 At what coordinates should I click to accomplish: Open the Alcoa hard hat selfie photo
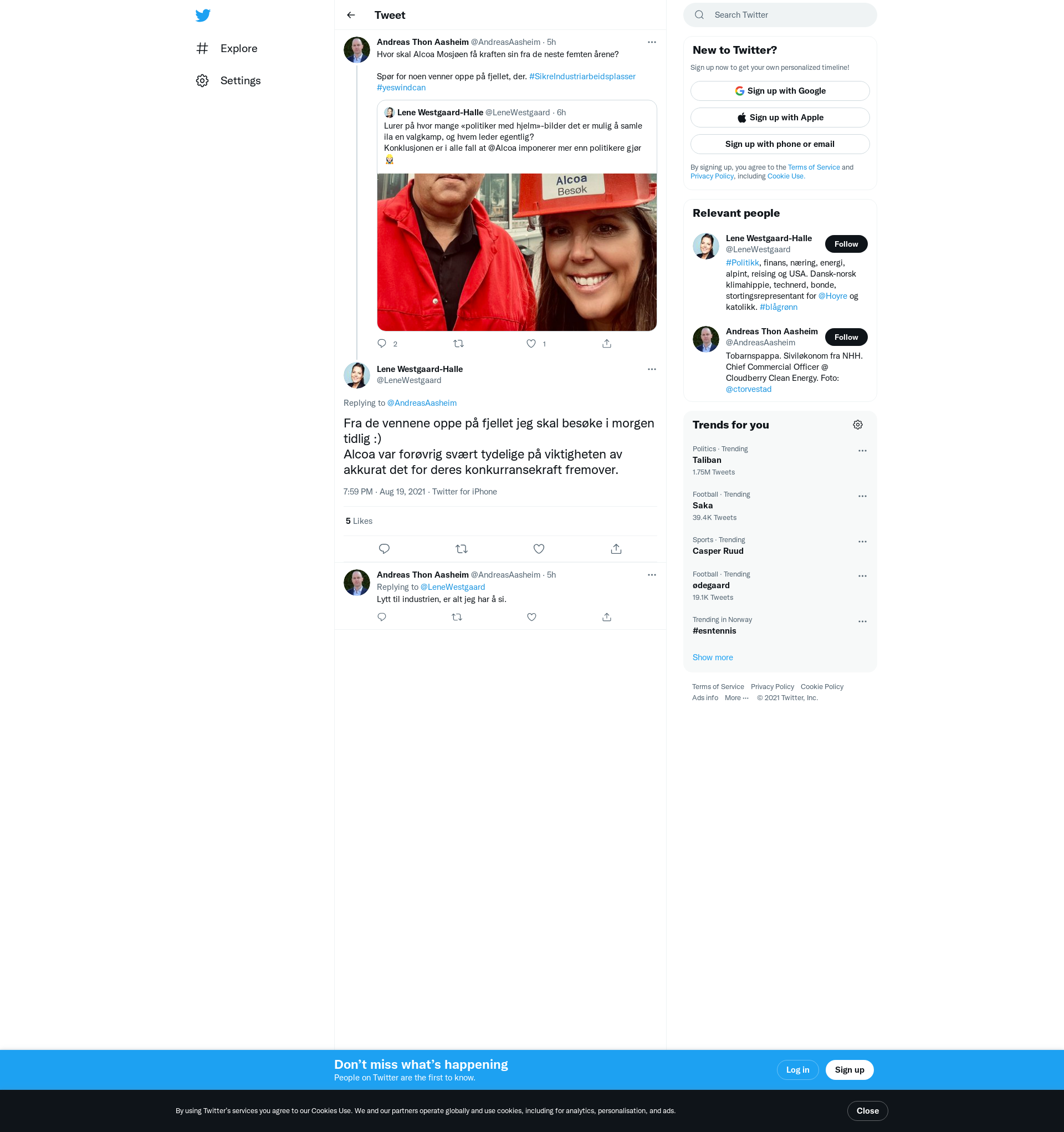[x=517, y=252]
